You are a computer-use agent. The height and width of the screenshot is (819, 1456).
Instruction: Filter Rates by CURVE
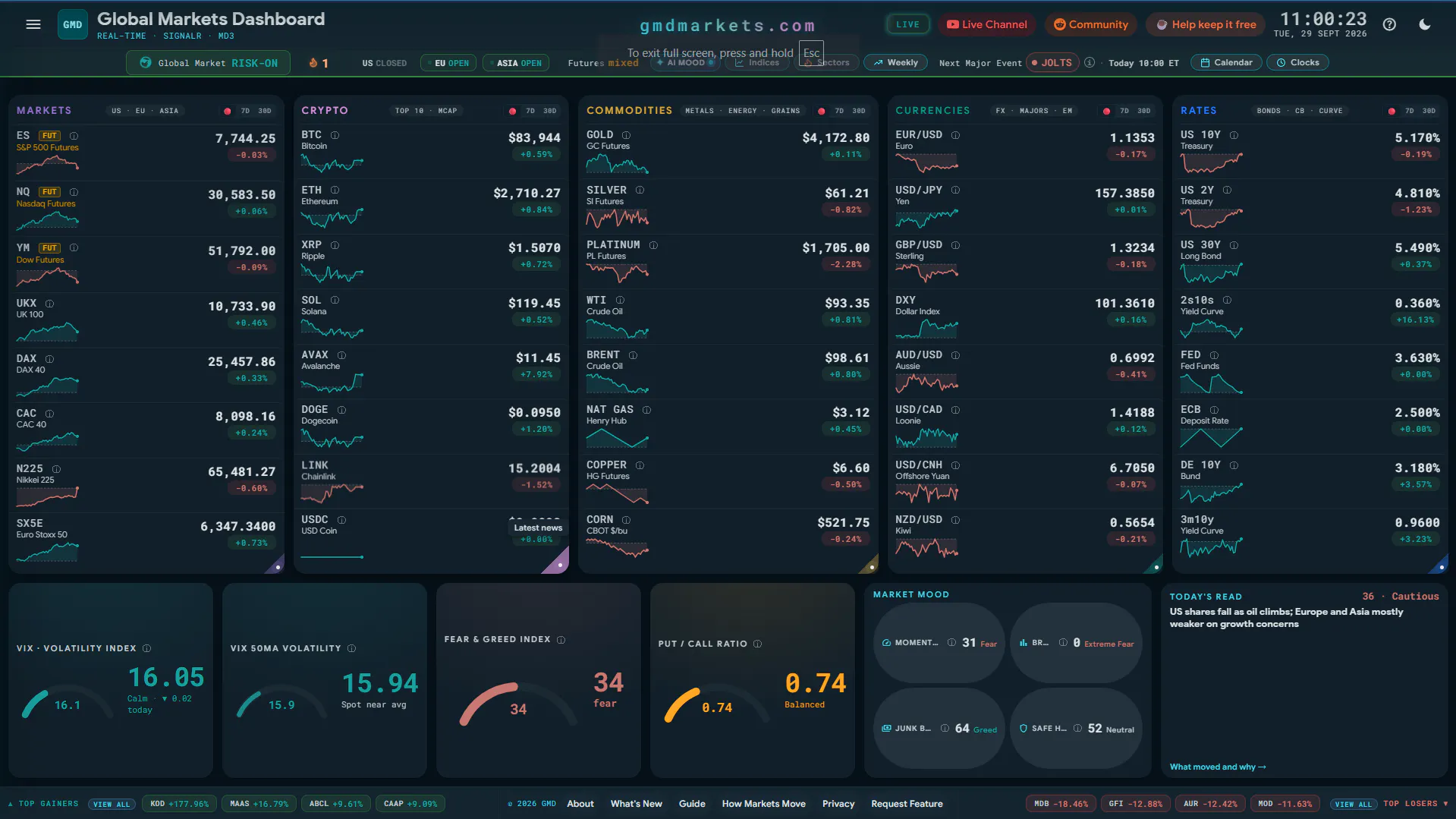click(x=1330, y=111)
